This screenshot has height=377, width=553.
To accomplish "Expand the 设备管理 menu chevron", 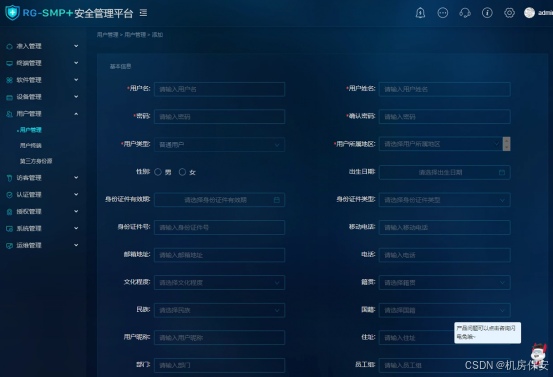I will click(x=76, y=97).
